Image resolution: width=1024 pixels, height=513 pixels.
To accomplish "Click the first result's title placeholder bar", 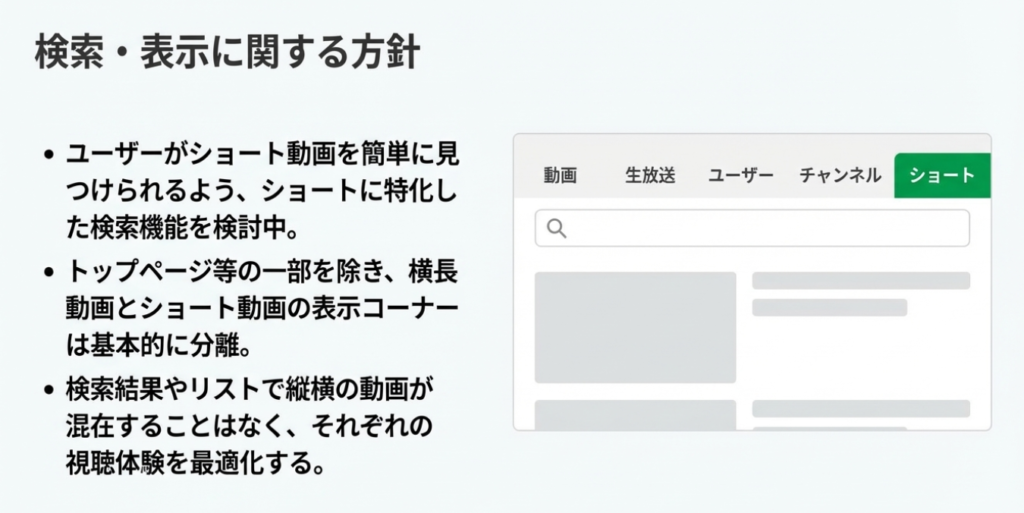I will (x=860, y=281).
